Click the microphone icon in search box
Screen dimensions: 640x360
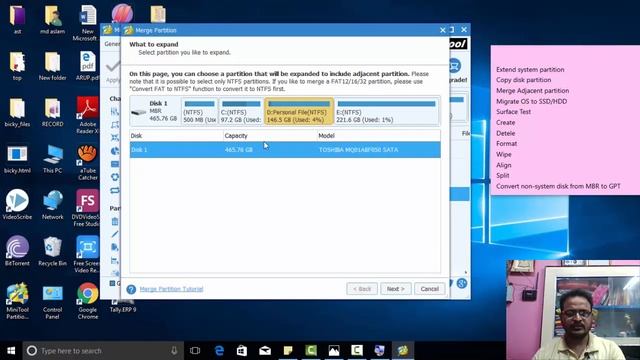tap(174, 351)
